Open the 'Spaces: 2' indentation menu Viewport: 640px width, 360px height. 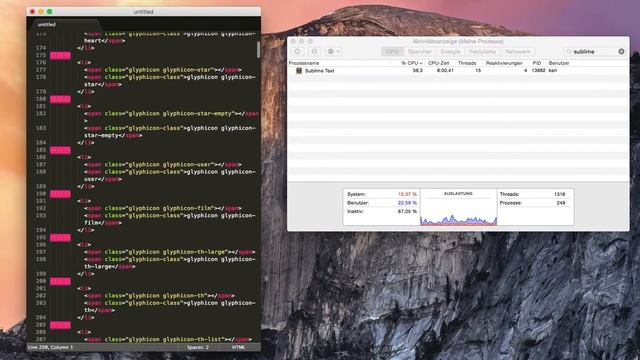[198, 347]
